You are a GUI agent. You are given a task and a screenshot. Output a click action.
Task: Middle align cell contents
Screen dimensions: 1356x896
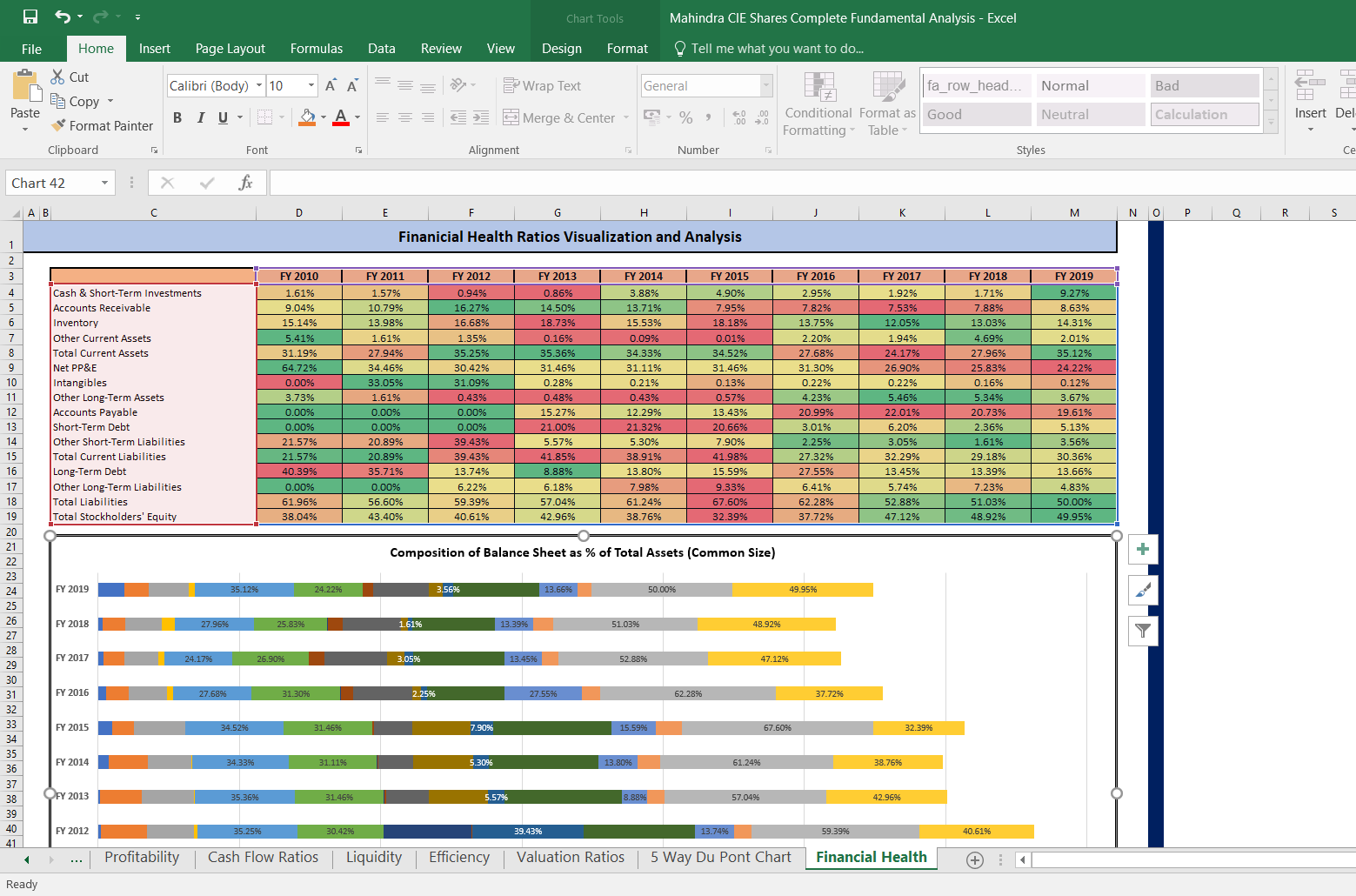(x=405, y=85)
